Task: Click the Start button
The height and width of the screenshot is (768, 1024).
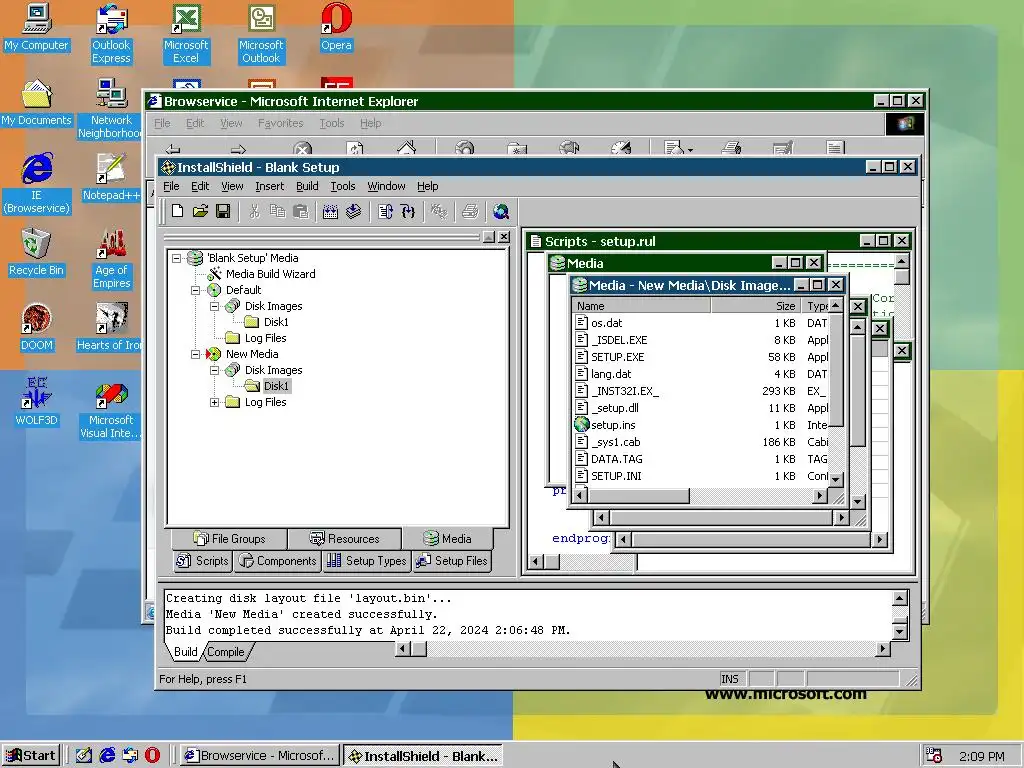Action: (31, 756)
